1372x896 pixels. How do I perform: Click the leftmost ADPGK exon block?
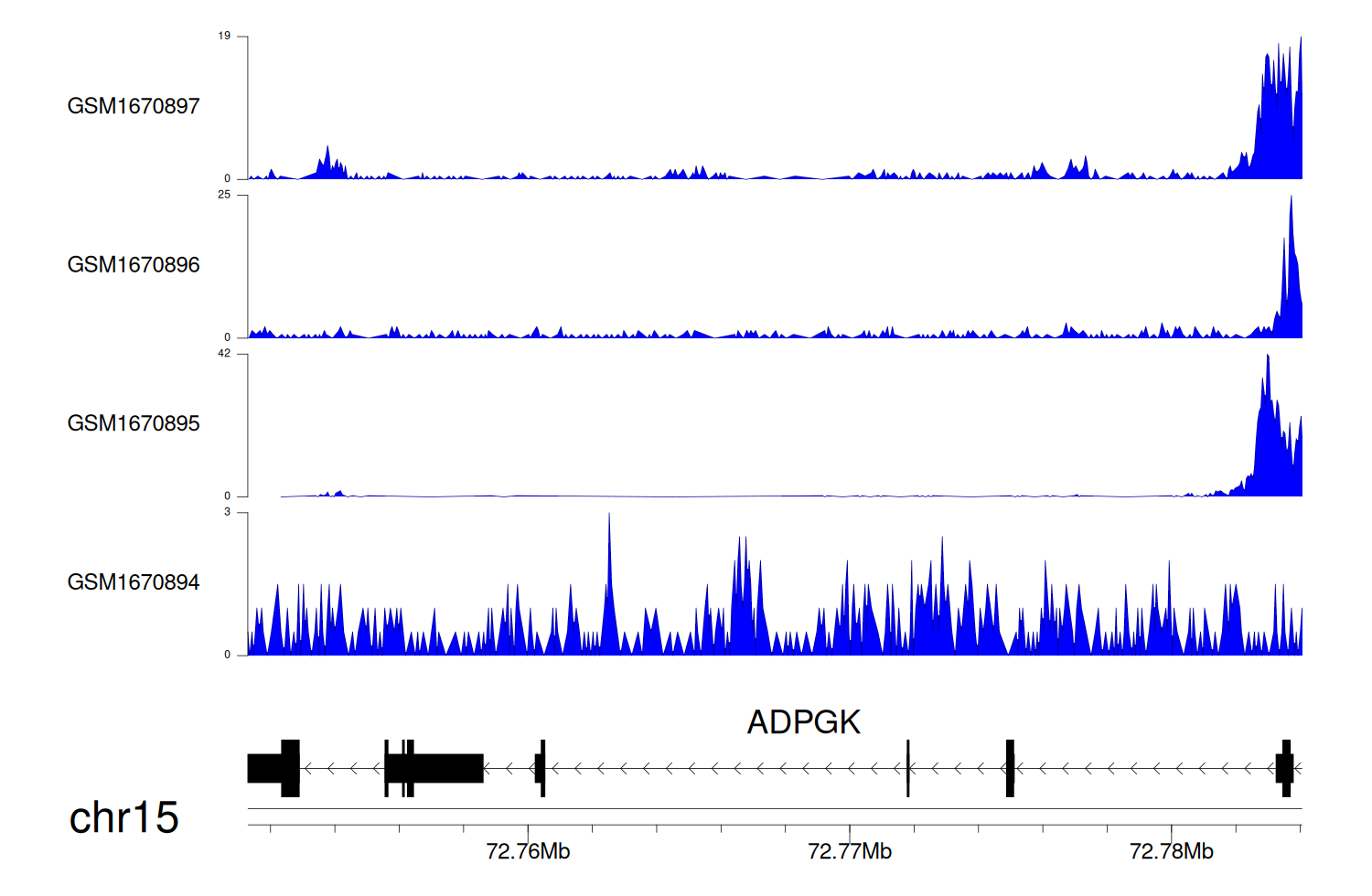pos(273,768)
